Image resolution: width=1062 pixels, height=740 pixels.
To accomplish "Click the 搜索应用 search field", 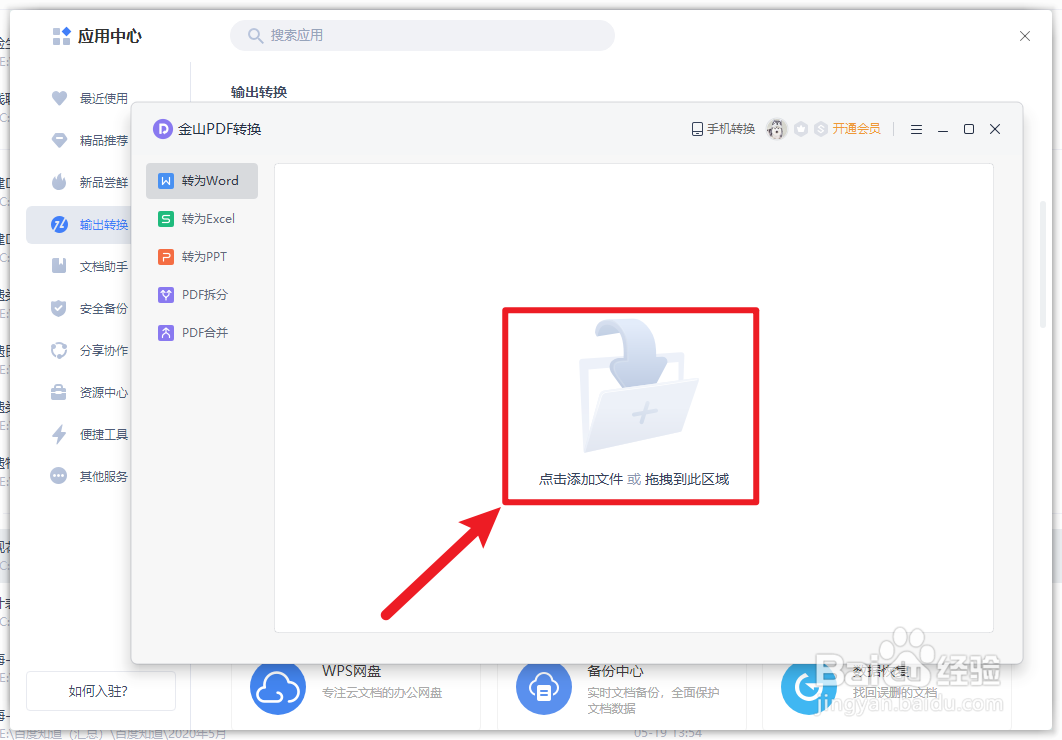I will tap(420, 35).
